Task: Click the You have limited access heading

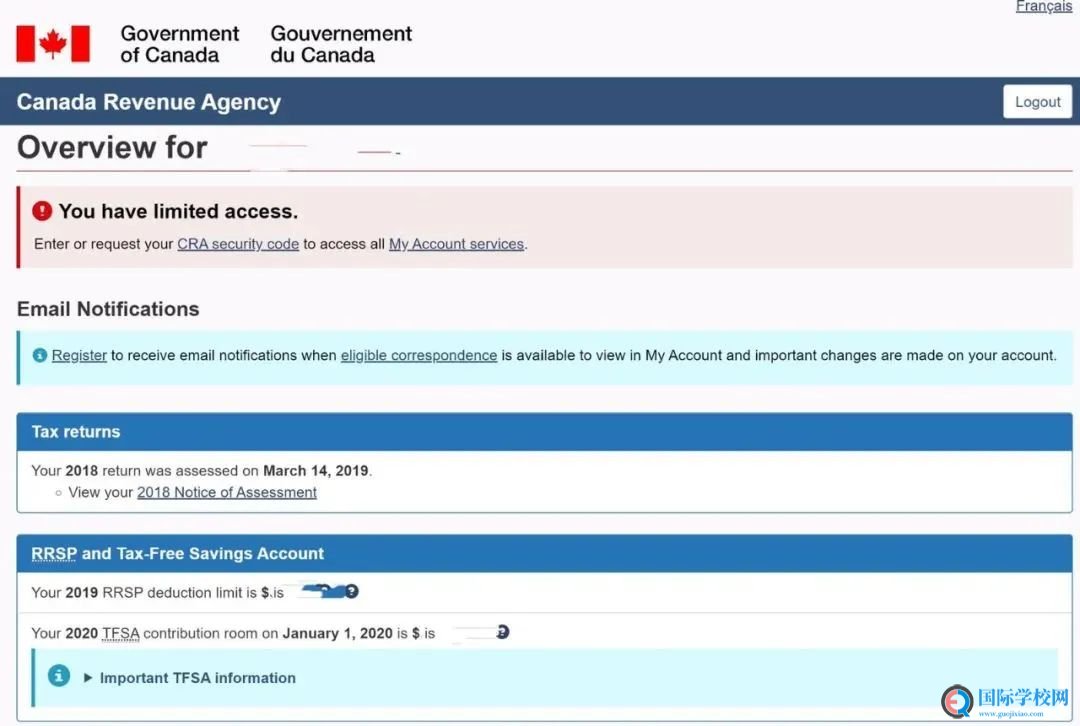Action: [178, 211]
